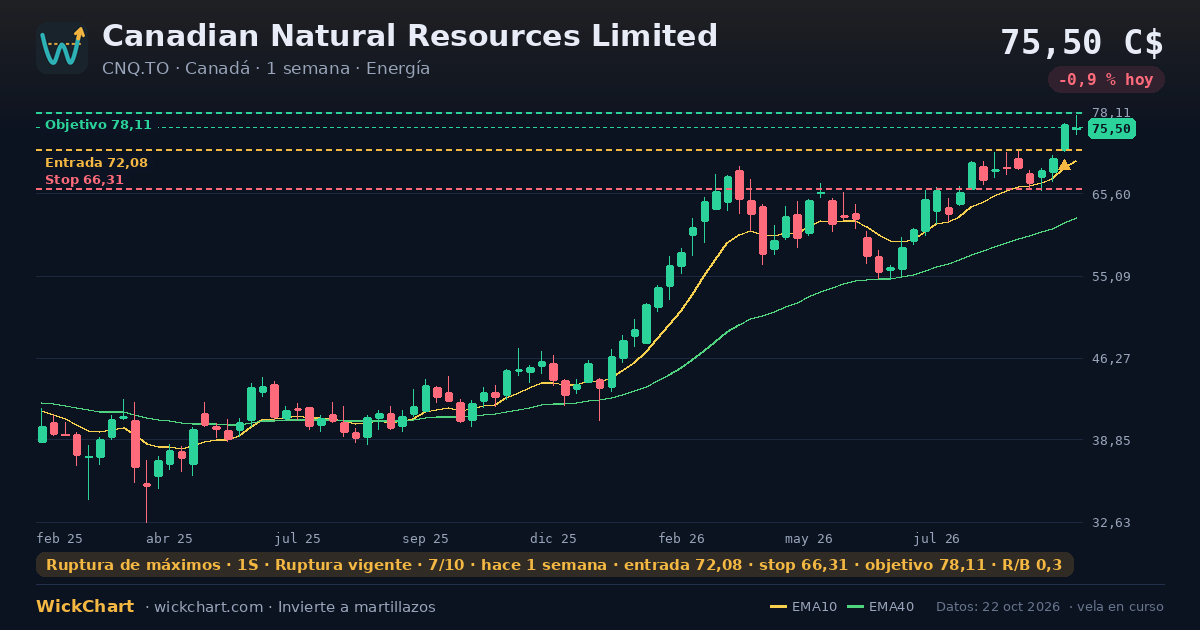Click the 78,11 axis value
1200x630 pixels.
[1111, 113]
